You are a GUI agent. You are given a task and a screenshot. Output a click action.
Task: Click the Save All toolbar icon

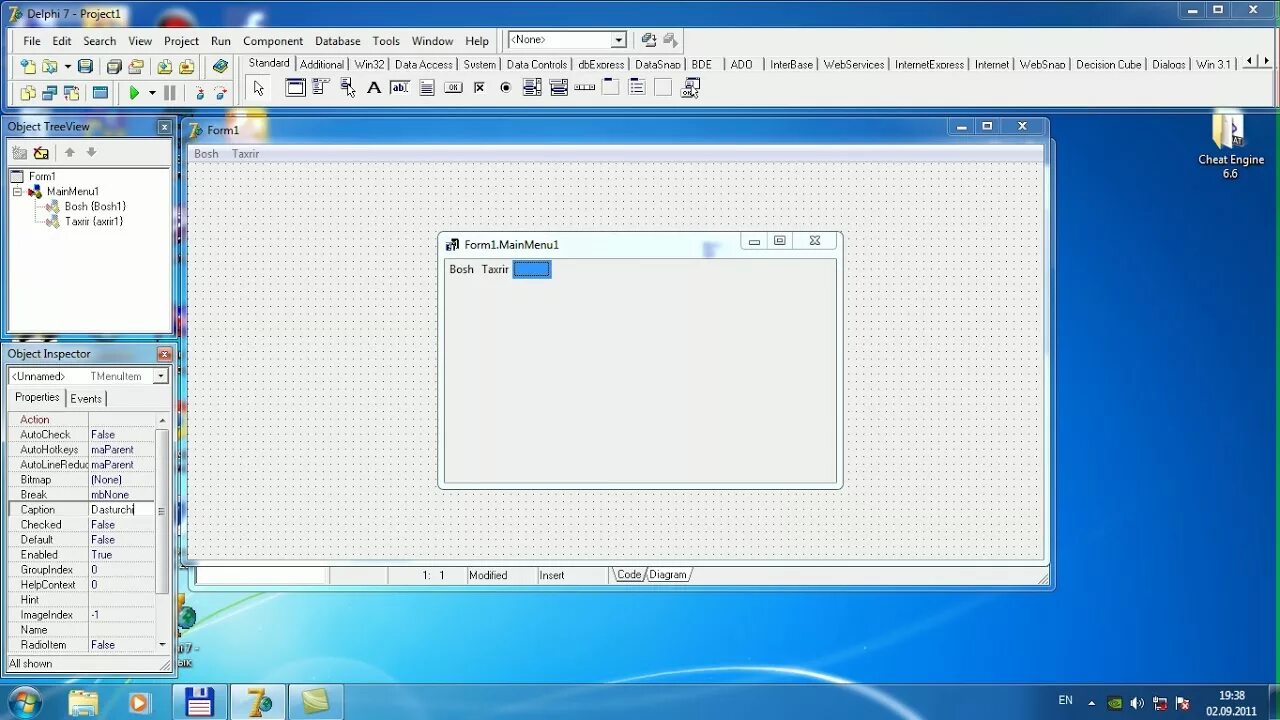point(114,67)
